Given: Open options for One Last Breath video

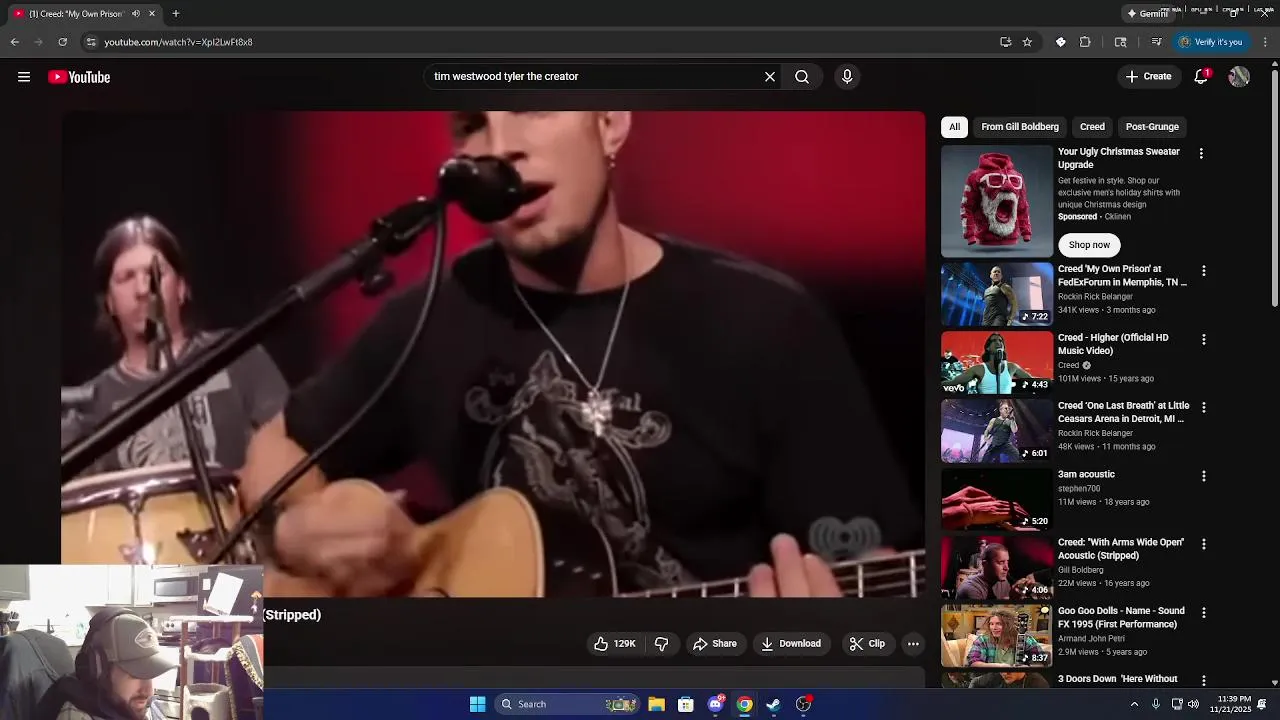Looking at the screenshot, I should click(1204, 408).
